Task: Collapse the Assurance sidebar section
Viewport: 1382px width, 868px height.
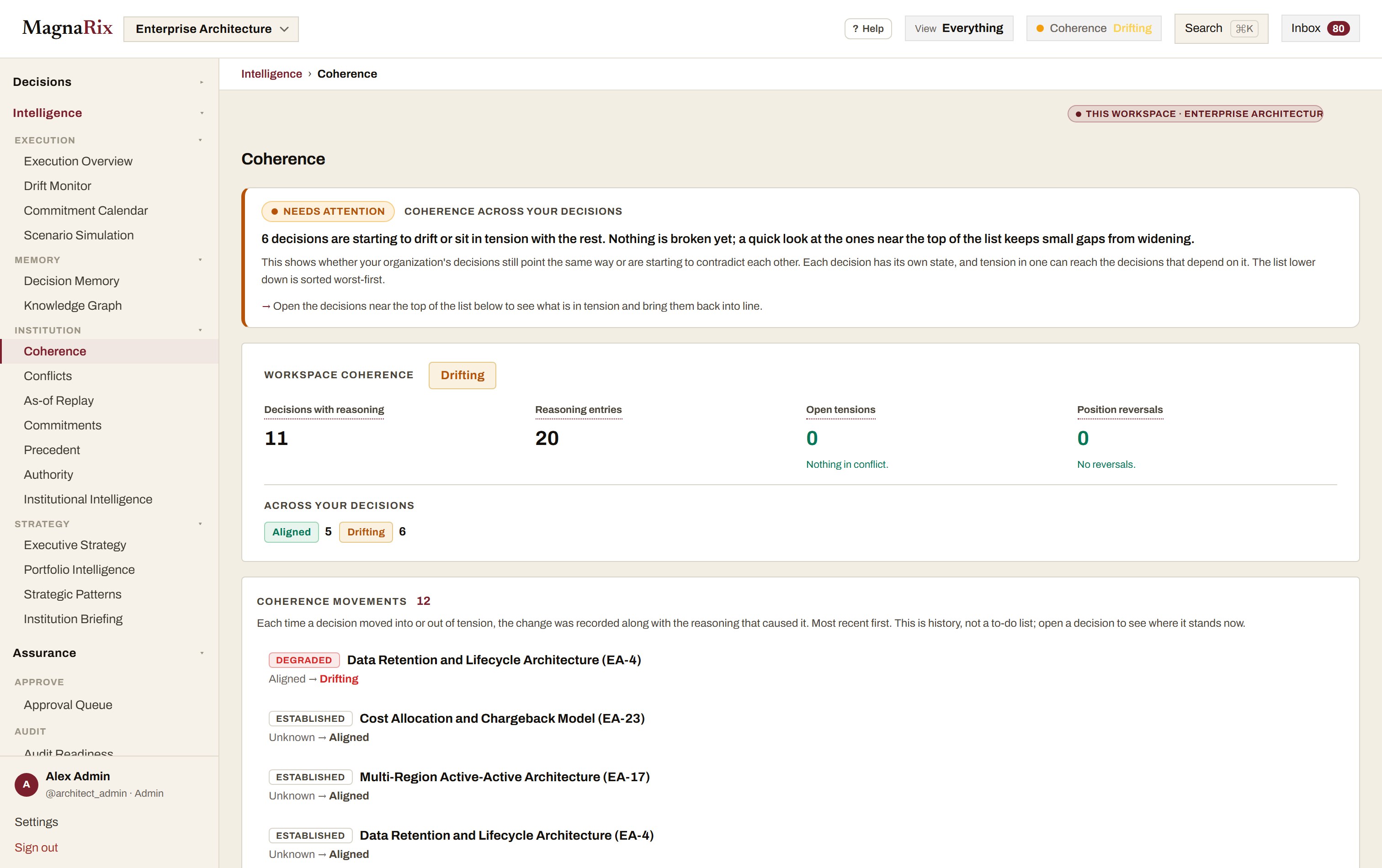Action: 109,653
